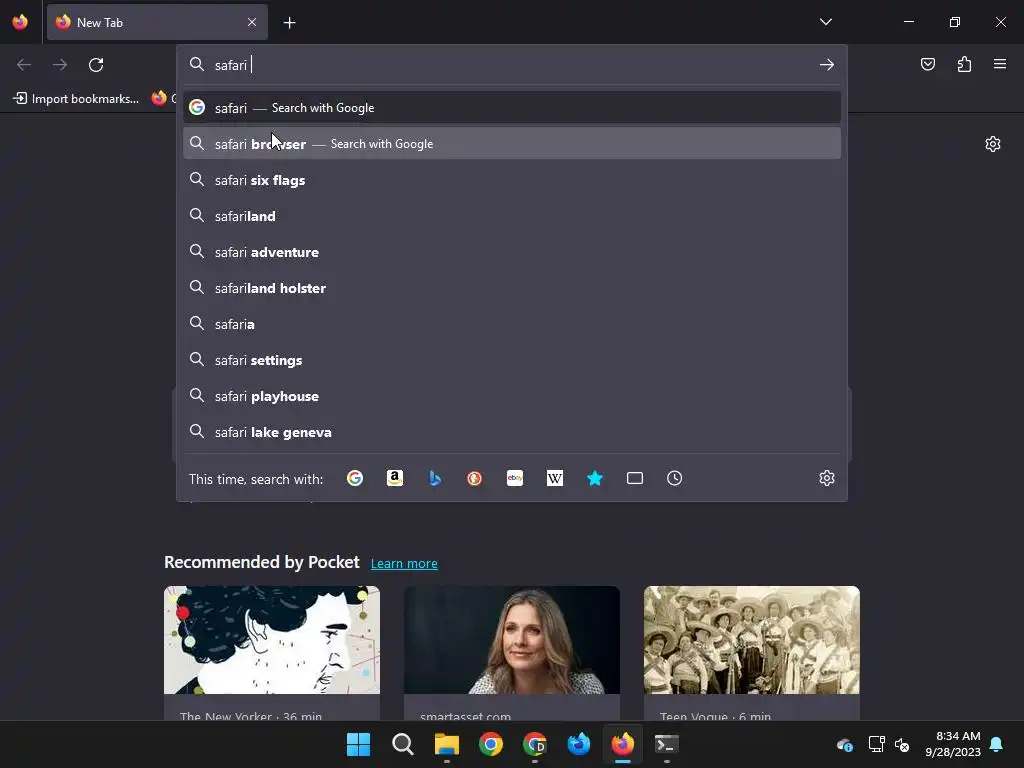Viewport: 1024px width, 768px height.
Task: Close the New Tab tab
Action: (x=252, y=22)
